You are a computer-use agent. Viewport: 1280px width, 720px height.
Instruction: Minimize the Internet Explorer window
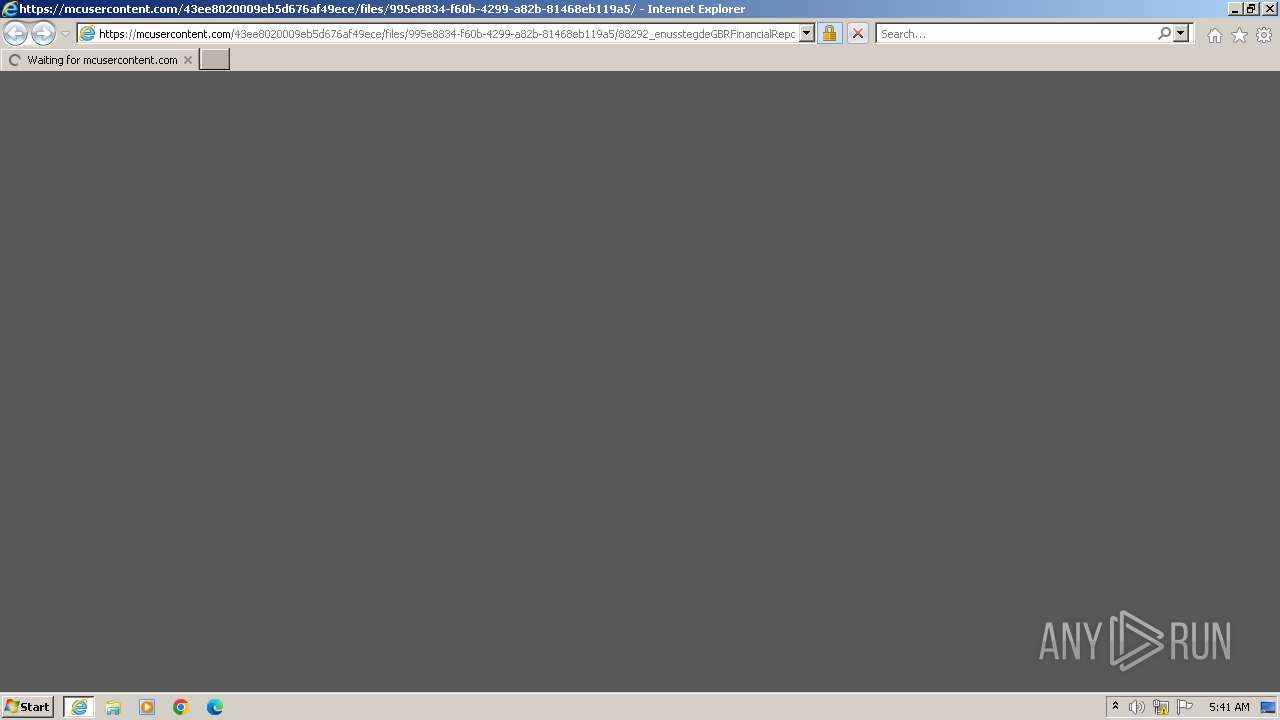pyautogui.click(x=1235, y=9)
